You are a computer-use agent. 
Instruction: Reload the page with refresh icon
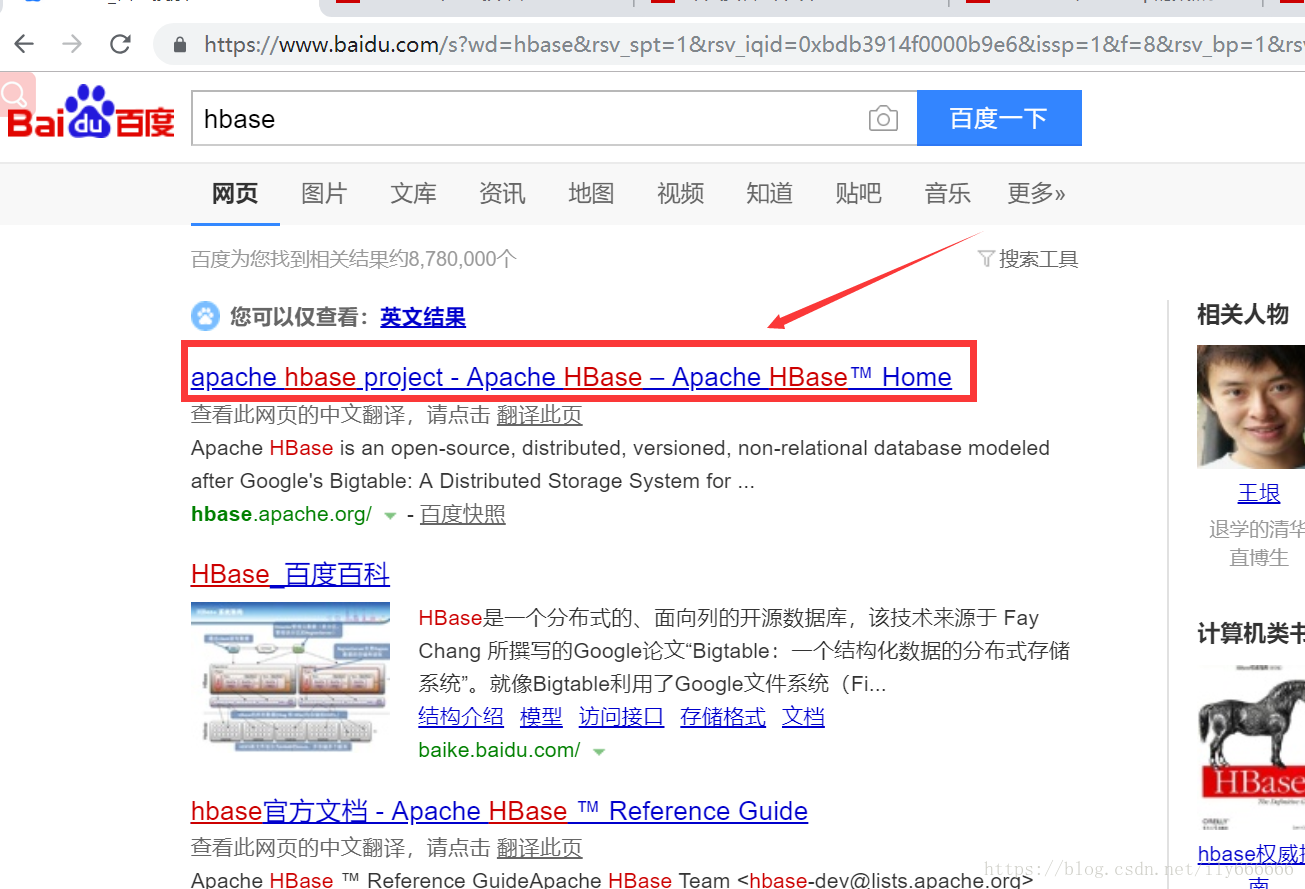(x=121, y=44)
